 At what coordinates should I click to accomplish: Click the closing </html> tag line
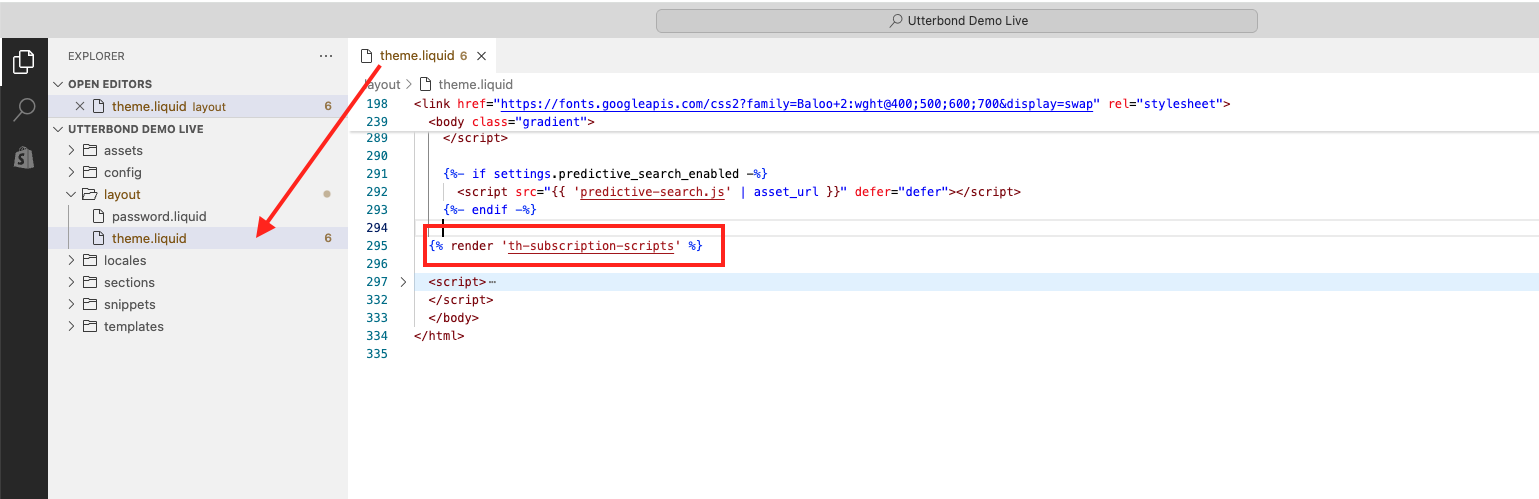pos(439,336)
